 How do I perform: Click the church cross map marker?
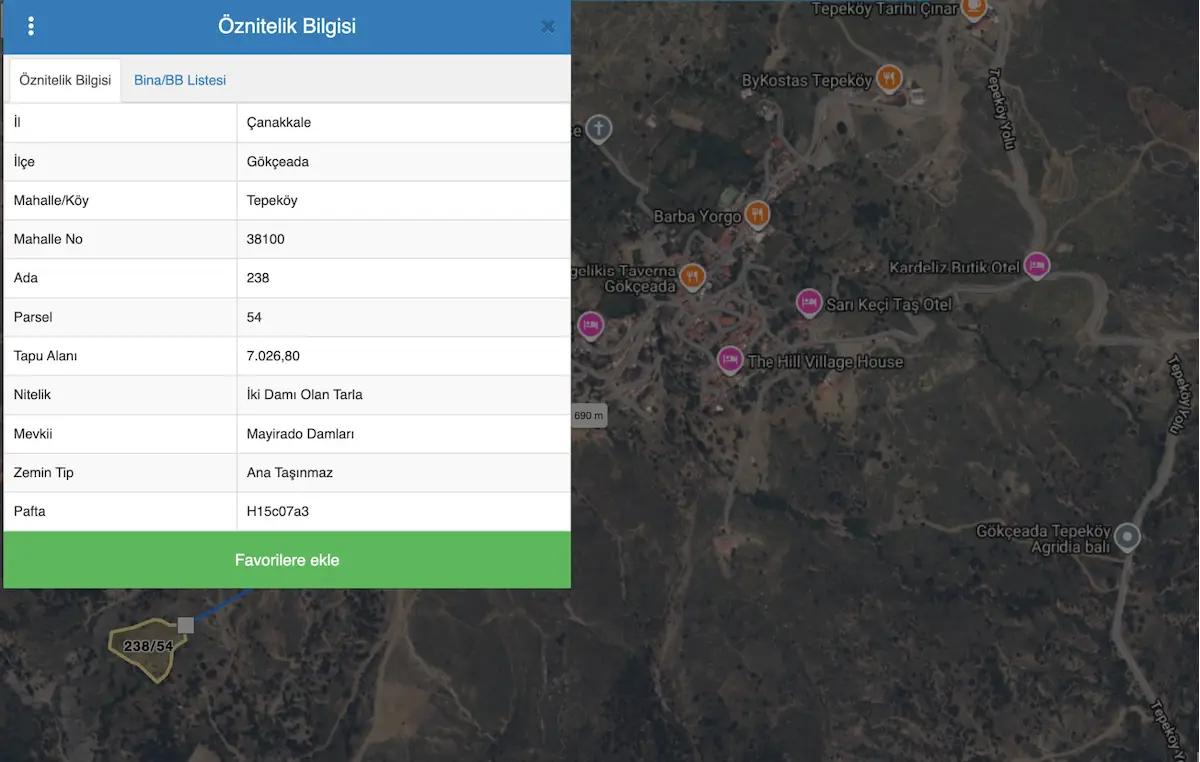point(598,128)
